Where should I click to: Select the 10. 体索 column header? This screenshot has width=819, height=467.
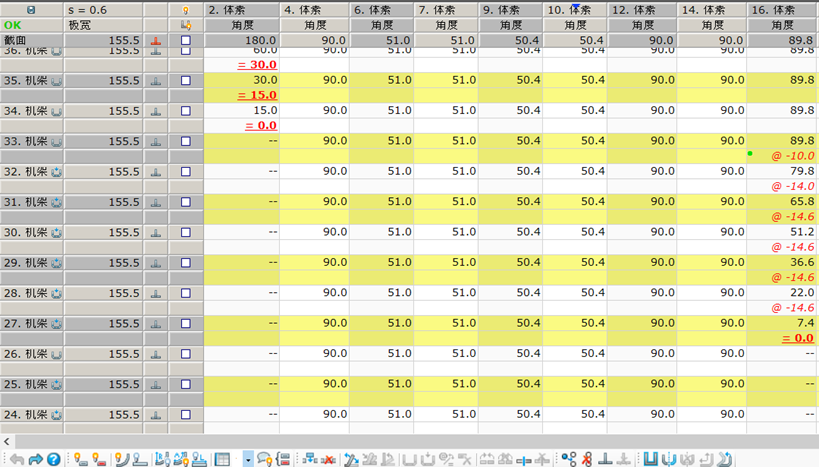coord(575,10)
